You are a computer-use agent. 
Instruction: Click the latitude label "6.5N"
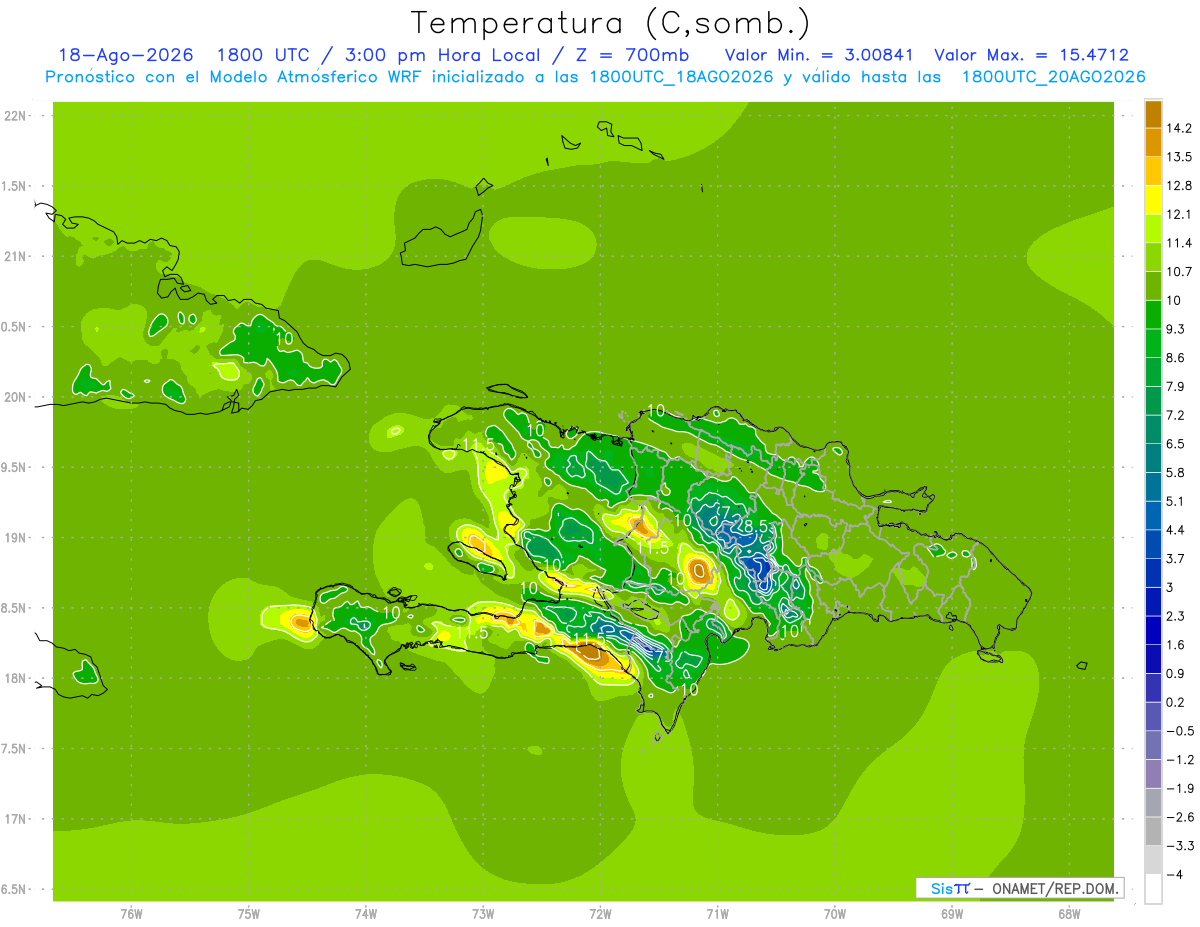(14, 890)
